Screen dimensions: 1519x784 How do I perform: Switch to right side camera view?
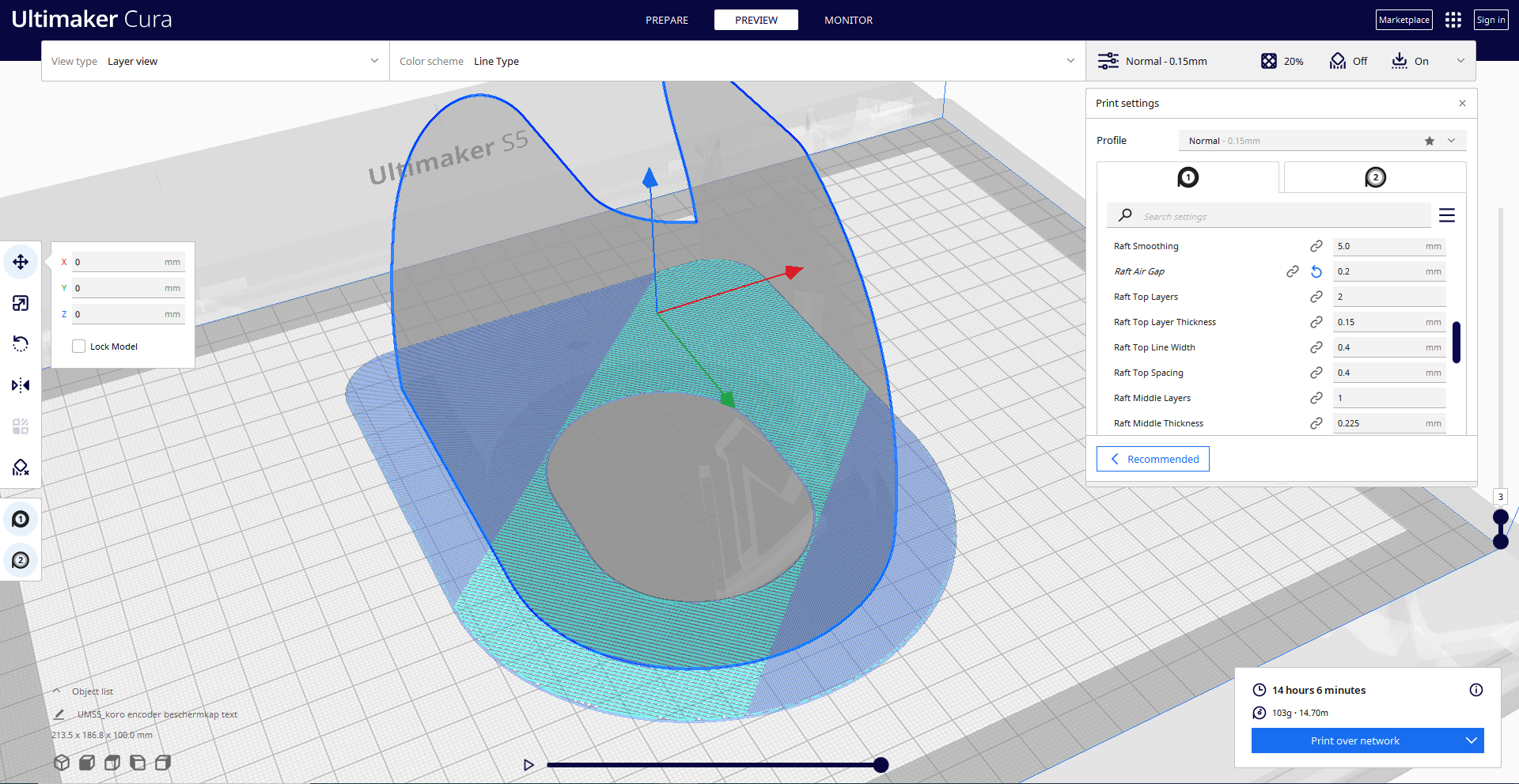[x=163, y=763]
